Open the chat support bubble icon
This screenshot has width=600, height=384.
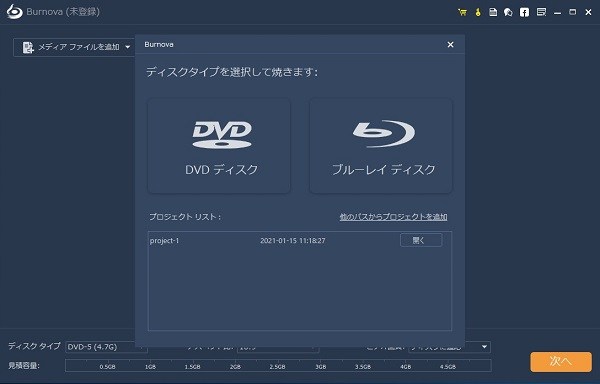[x=508, y=12]
